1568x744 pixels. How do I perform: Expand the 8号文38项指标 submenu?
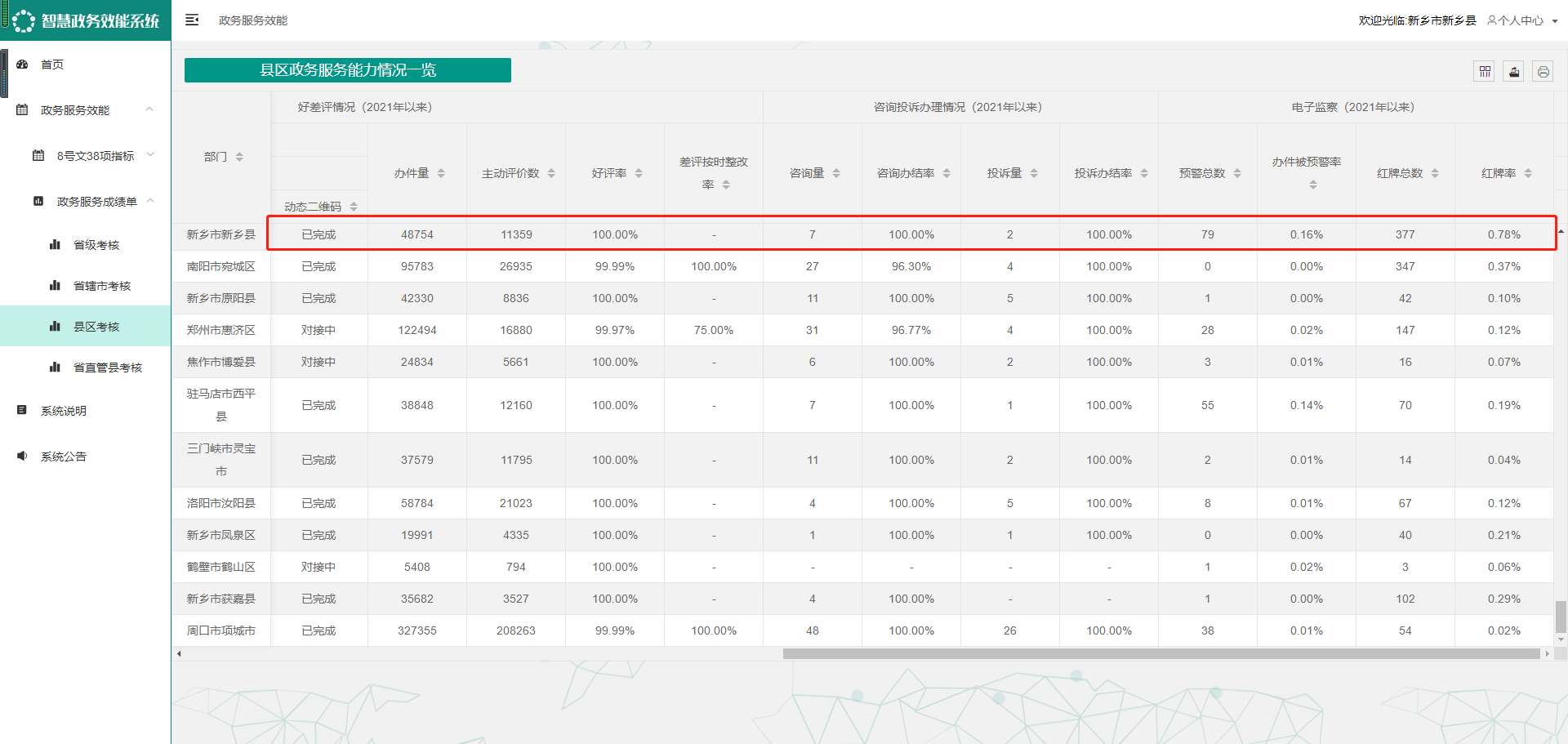click(x=149, y=155)
